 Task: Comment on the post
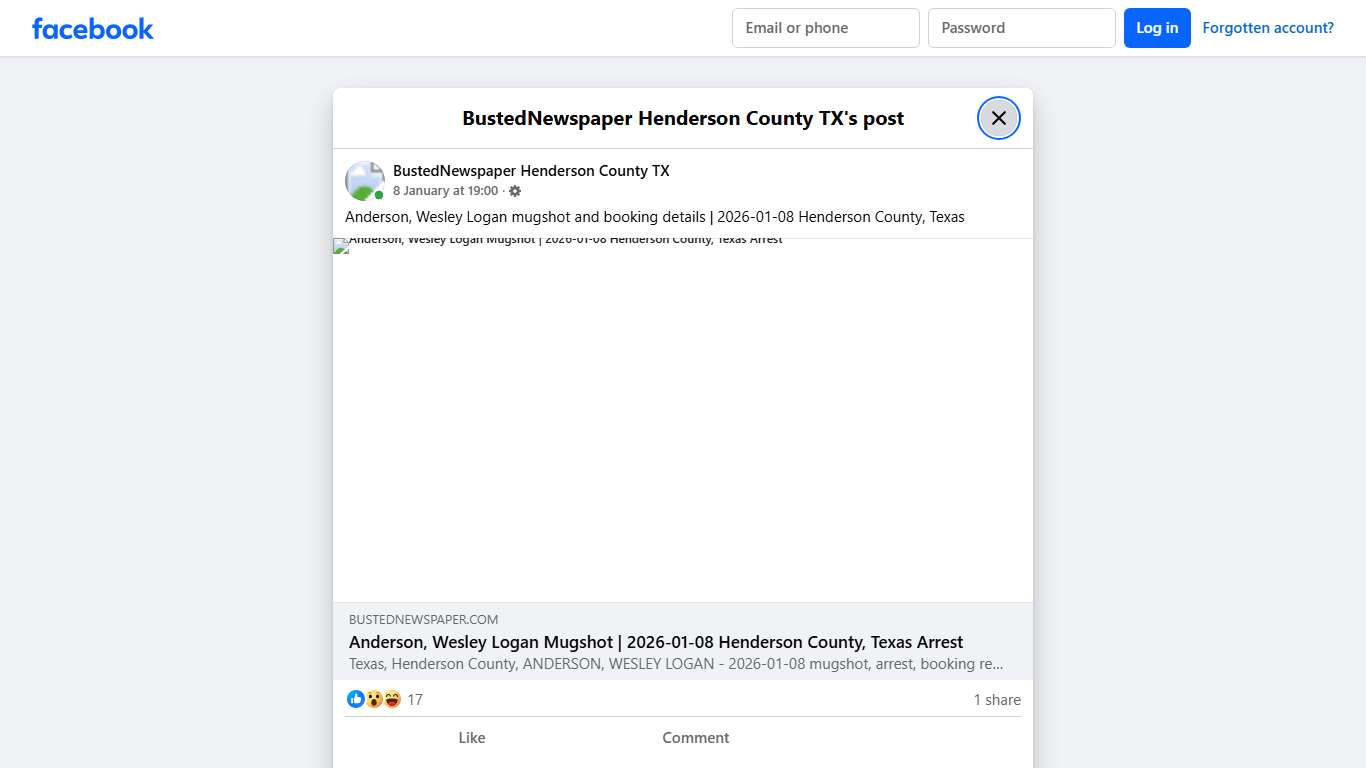(695, 737)
